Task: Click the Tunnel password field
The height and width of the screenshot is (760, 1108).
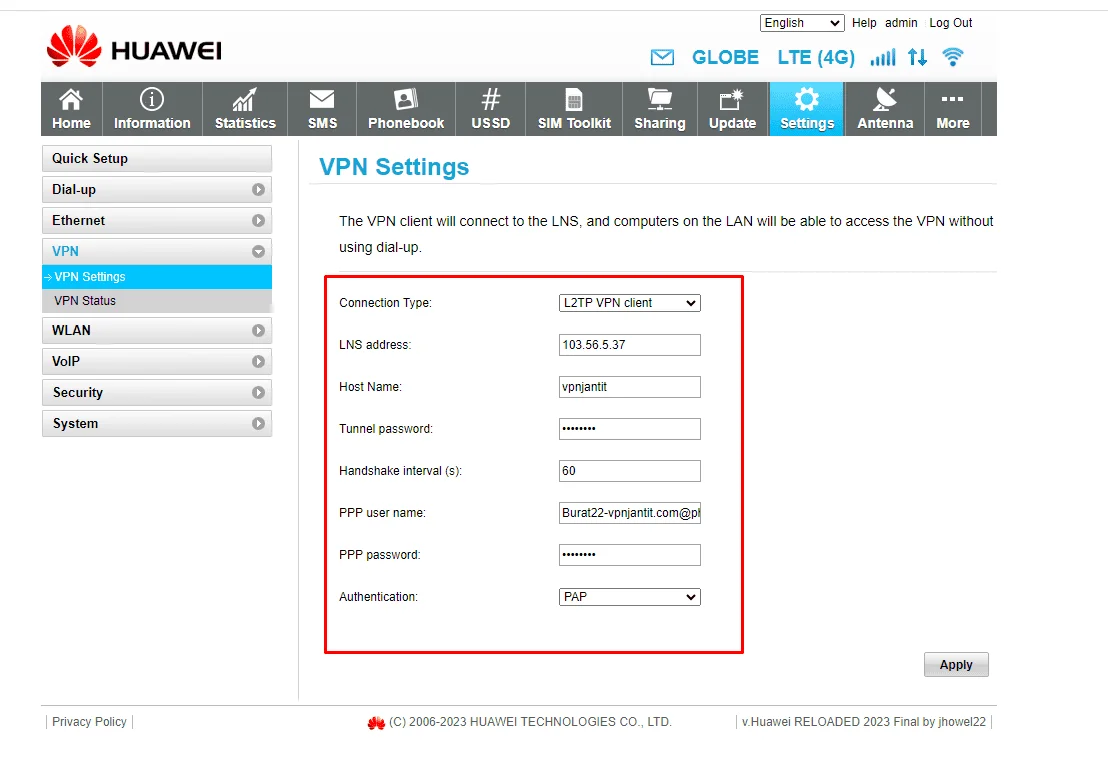Action: (x=629, y=429)
